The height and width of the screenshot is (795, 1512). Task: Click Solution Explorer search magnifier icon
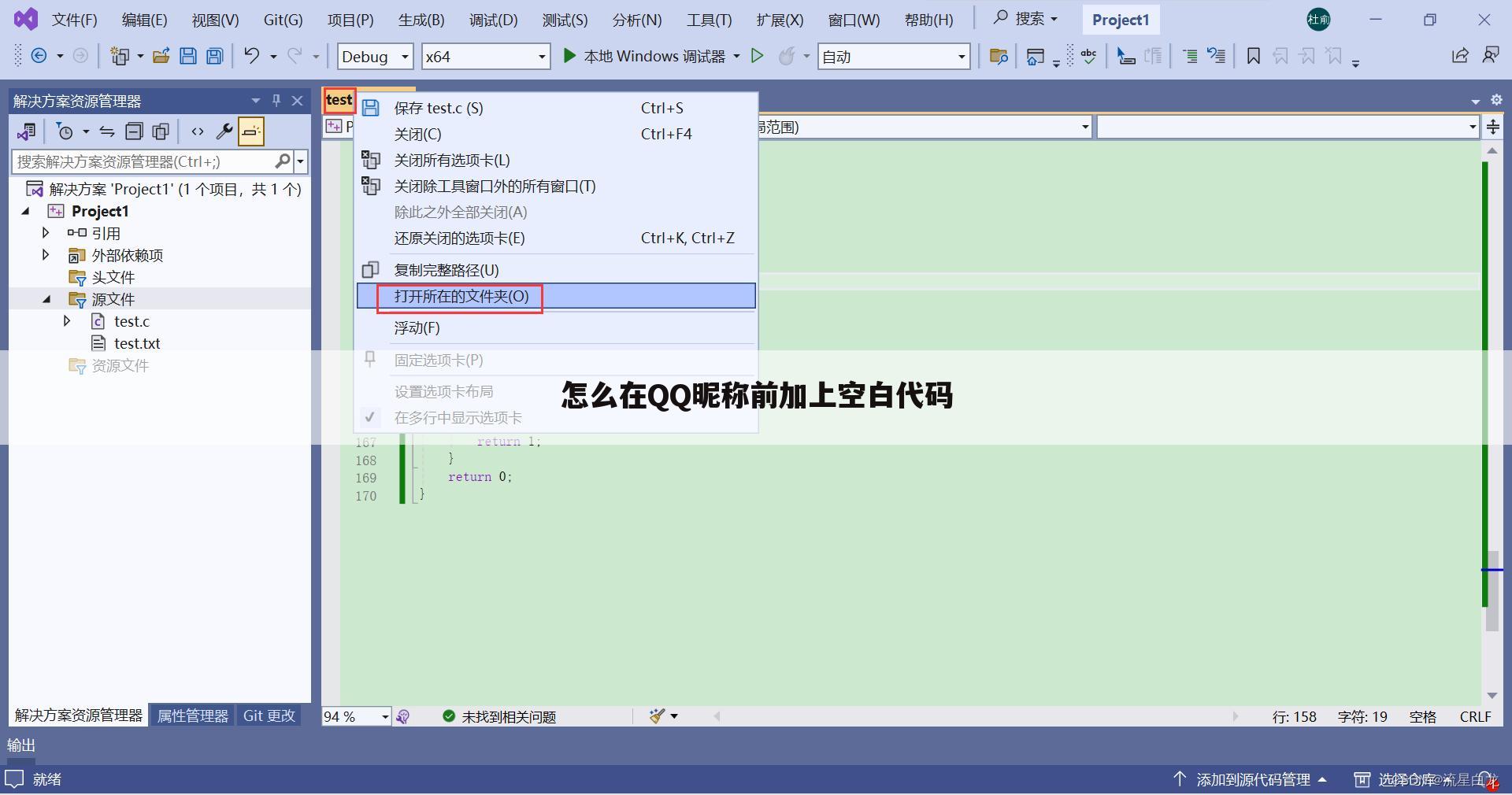[x=282, y=161]
